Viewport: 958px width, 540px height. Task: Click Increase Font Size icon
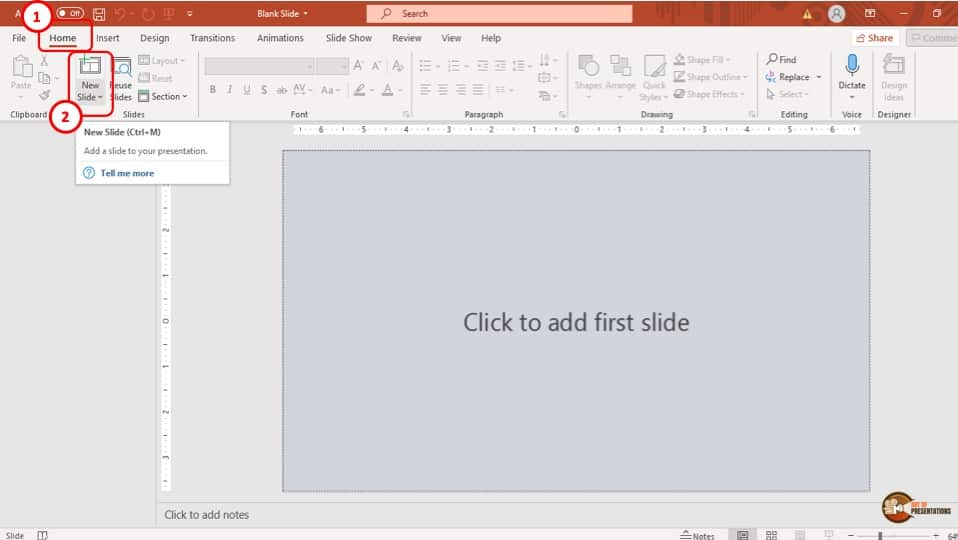[358, 65]
